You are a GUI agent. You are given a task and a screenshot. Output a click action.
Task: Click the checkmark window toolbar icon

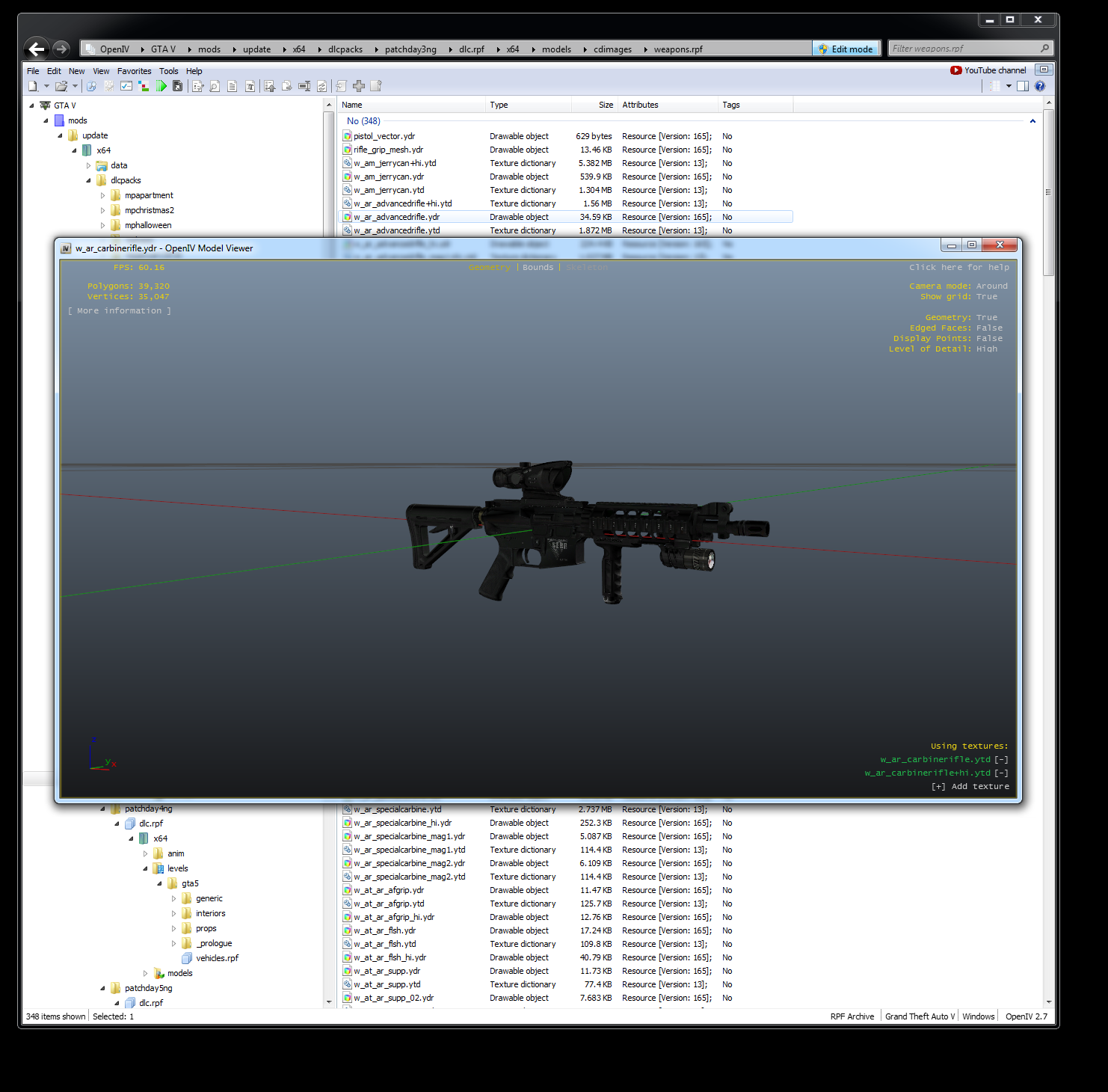126,86
